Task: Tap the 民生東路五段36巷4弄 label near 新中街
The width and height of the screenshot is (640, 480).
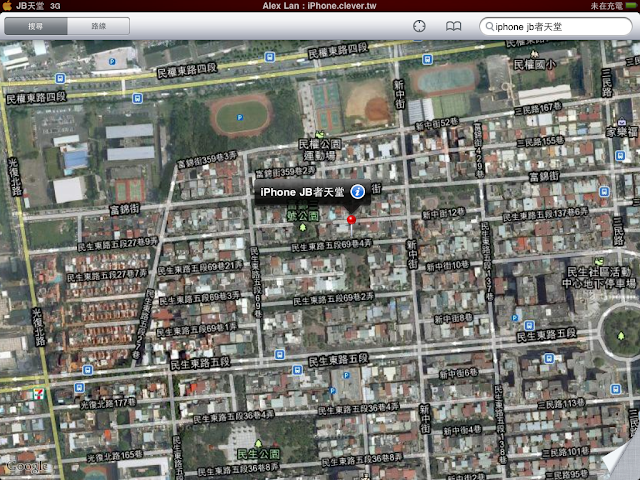Action: pos(359,409)
